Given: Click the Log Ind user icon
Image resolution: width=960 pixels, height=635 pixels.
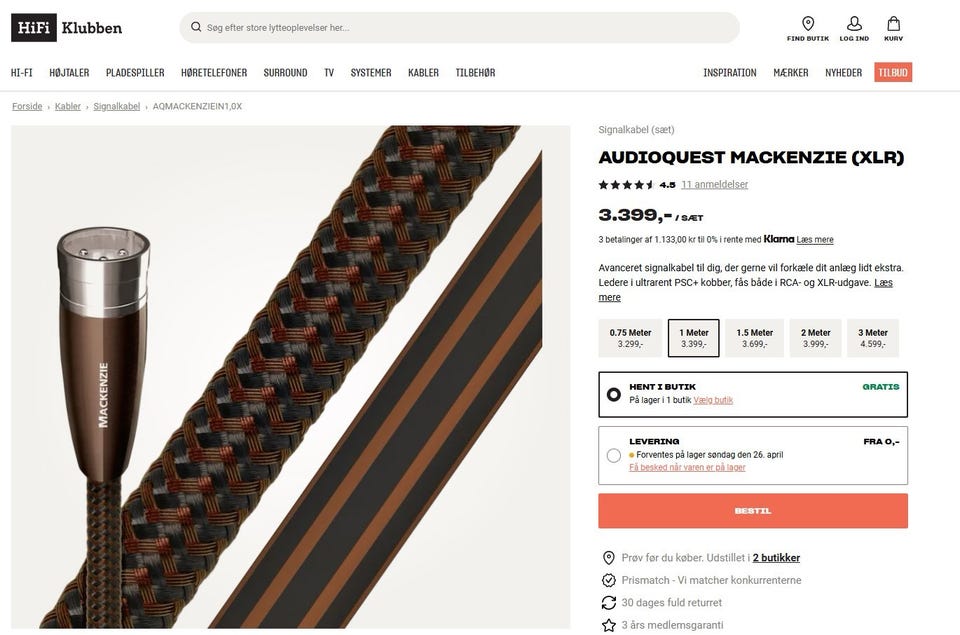Looking at the screenshot, I should click(x=854, y=24).
